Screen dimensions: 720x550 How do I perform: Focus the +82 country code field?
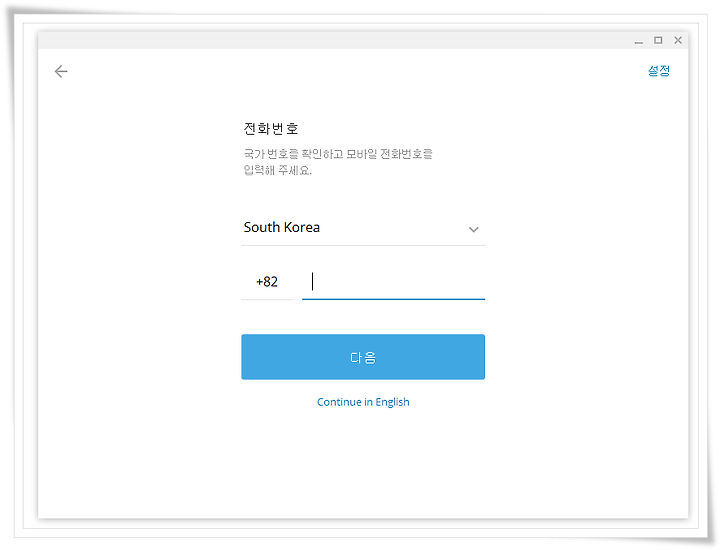[x=267, y=281]
